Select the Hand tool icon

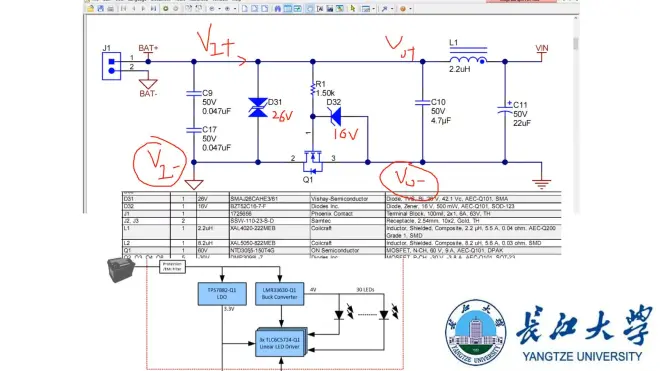[x=309, y=8]
